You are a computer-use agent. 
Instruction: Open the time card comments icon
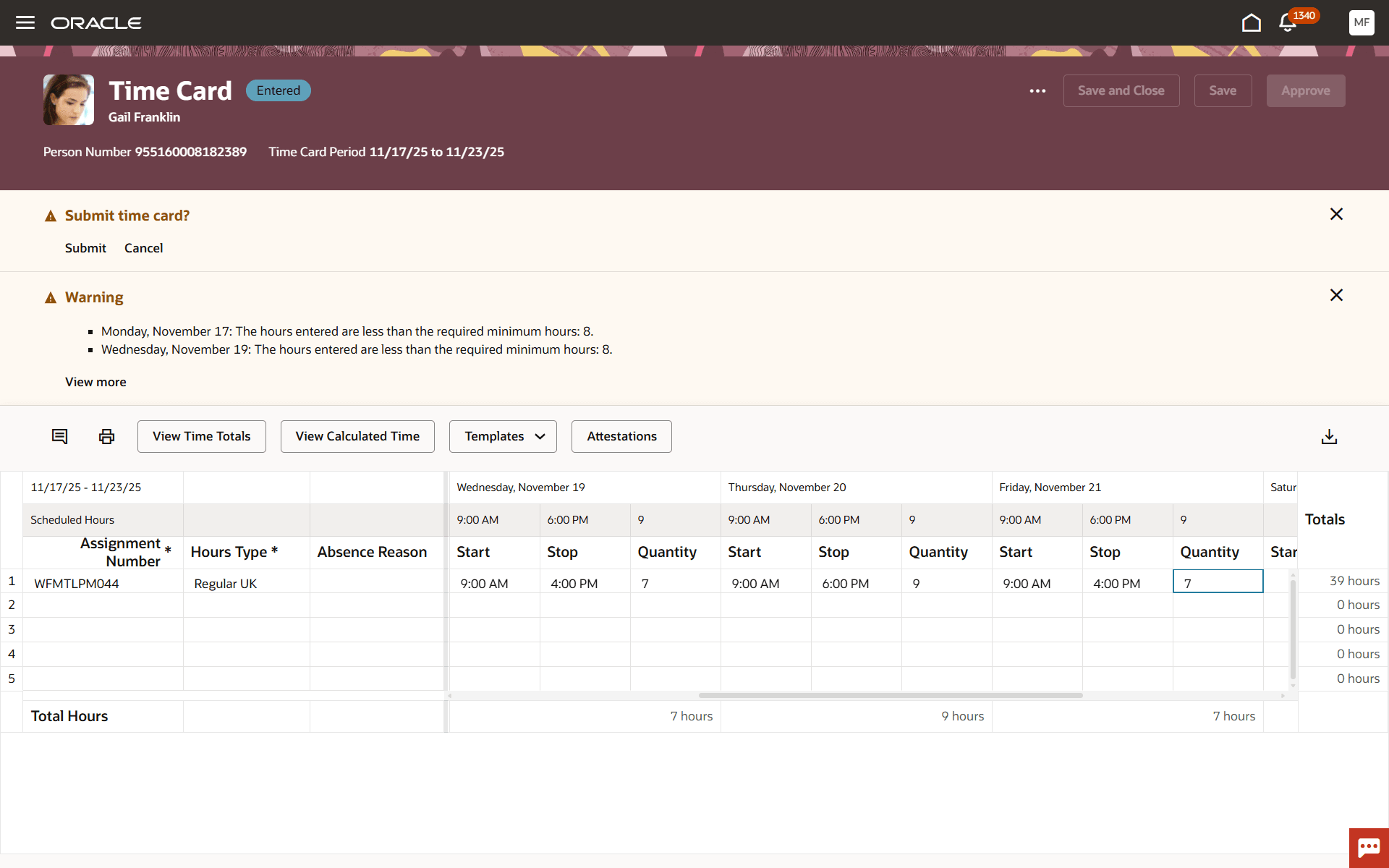[59, 436]
